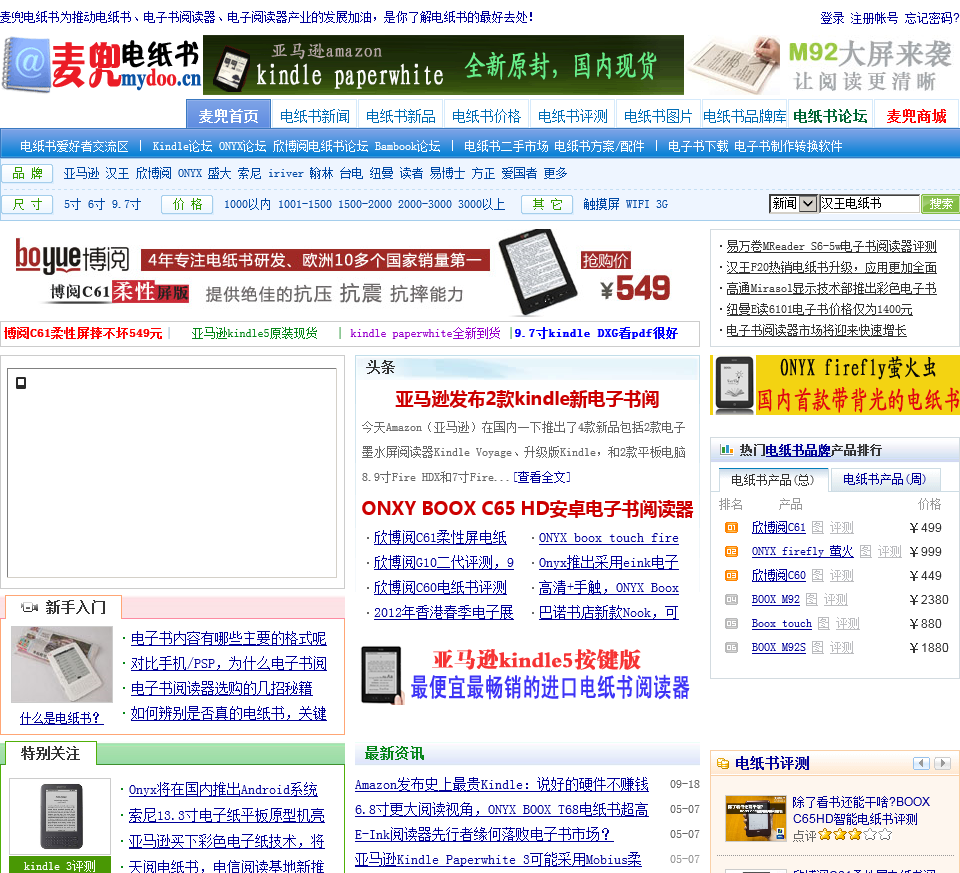The width and height of the screenshot is (960, 873).
Task: Click the 评测 link beside 欣博阅C61
Action: (841, 527)
